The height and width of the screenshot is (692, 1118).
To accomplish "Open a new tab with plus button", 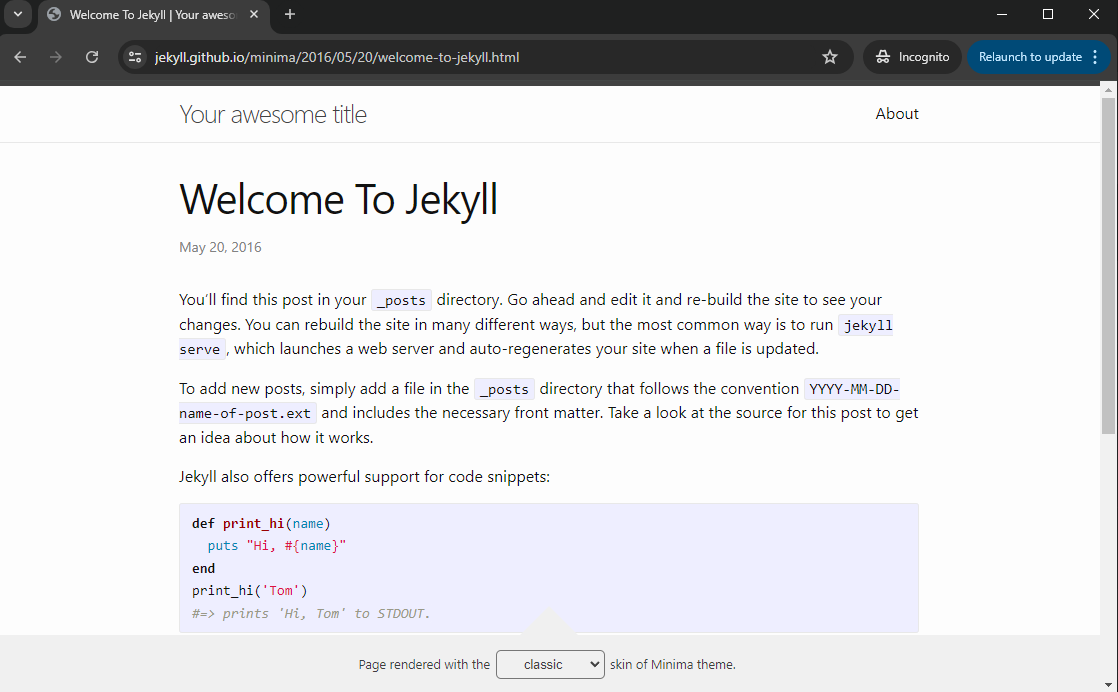I will 290,14.
